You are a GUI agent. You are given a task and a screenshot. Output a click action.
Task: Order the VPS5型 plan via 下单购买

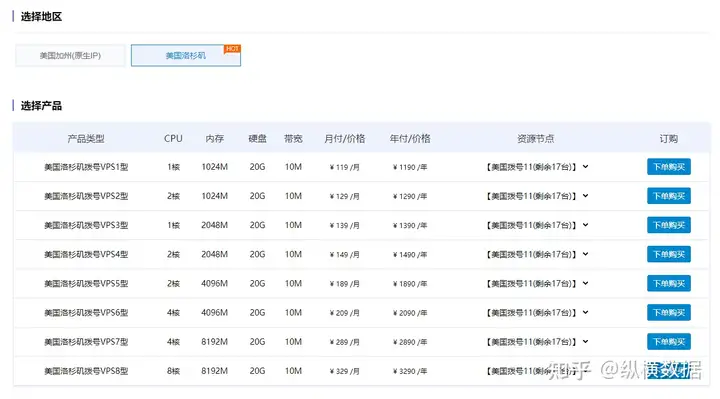tap(669, 283)
